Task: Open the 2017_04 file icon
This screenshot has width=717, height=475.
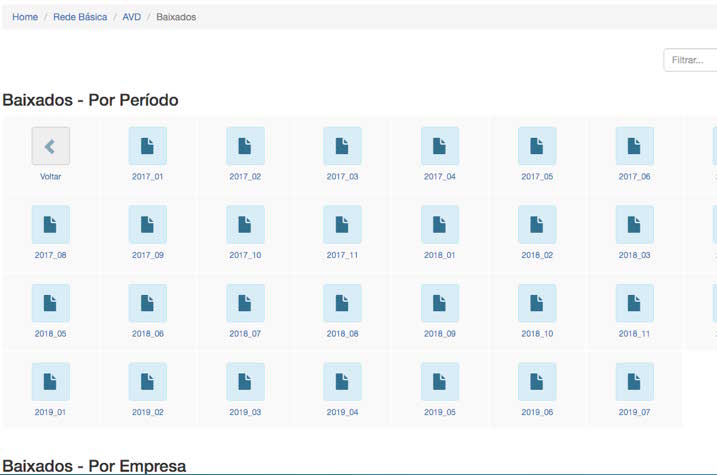Action: click(x=439, y=146)
